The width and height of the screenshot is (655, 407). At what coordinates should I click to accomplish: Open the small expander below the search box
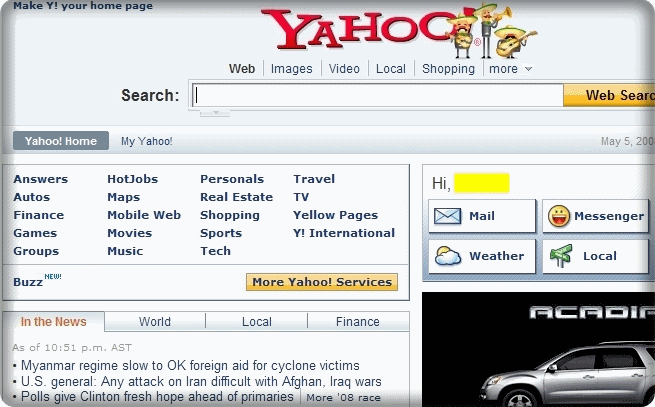pos(215,113)
